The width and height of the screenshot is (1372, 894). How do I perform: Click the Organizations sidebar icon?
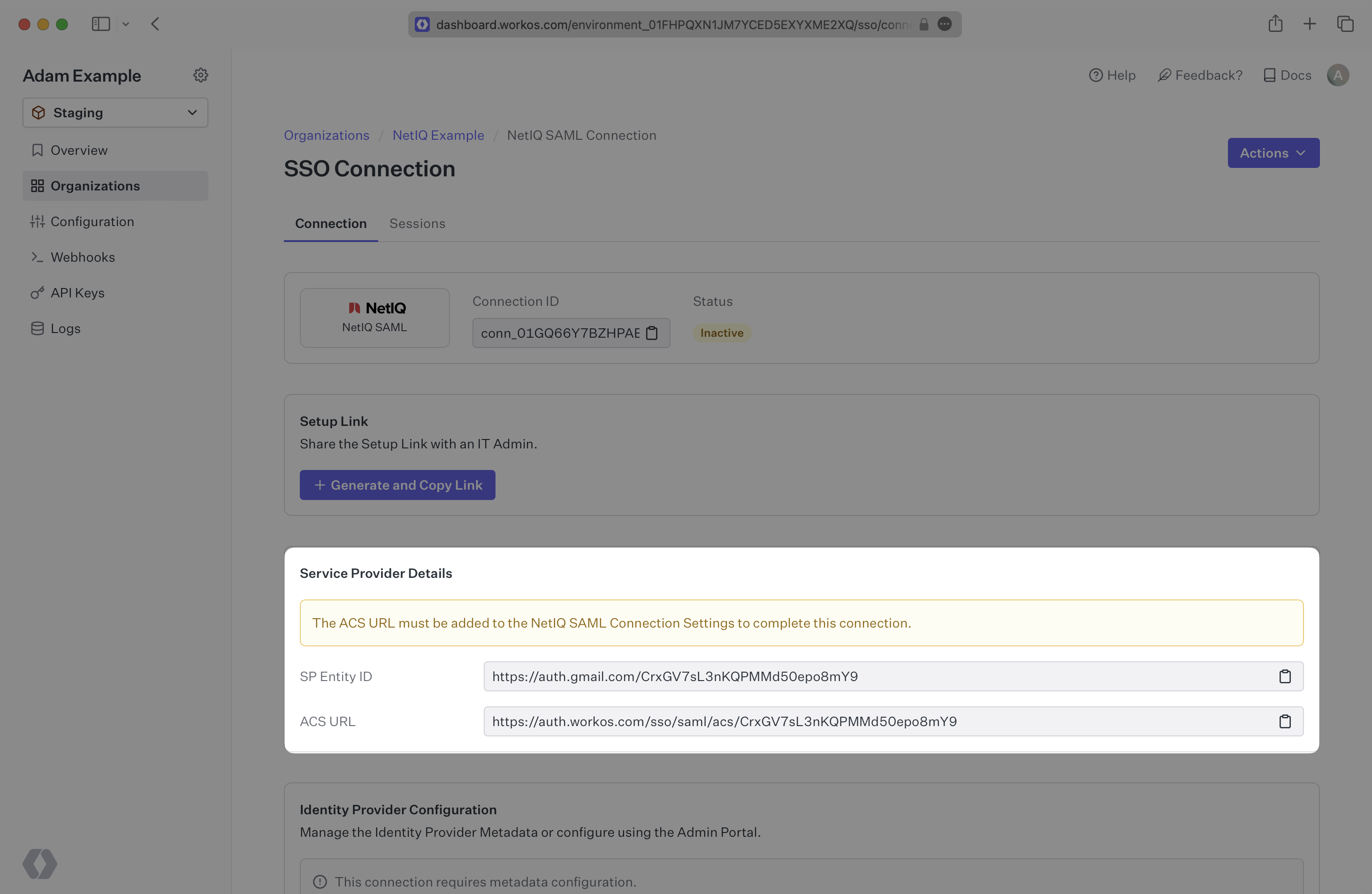click(35, 185)
